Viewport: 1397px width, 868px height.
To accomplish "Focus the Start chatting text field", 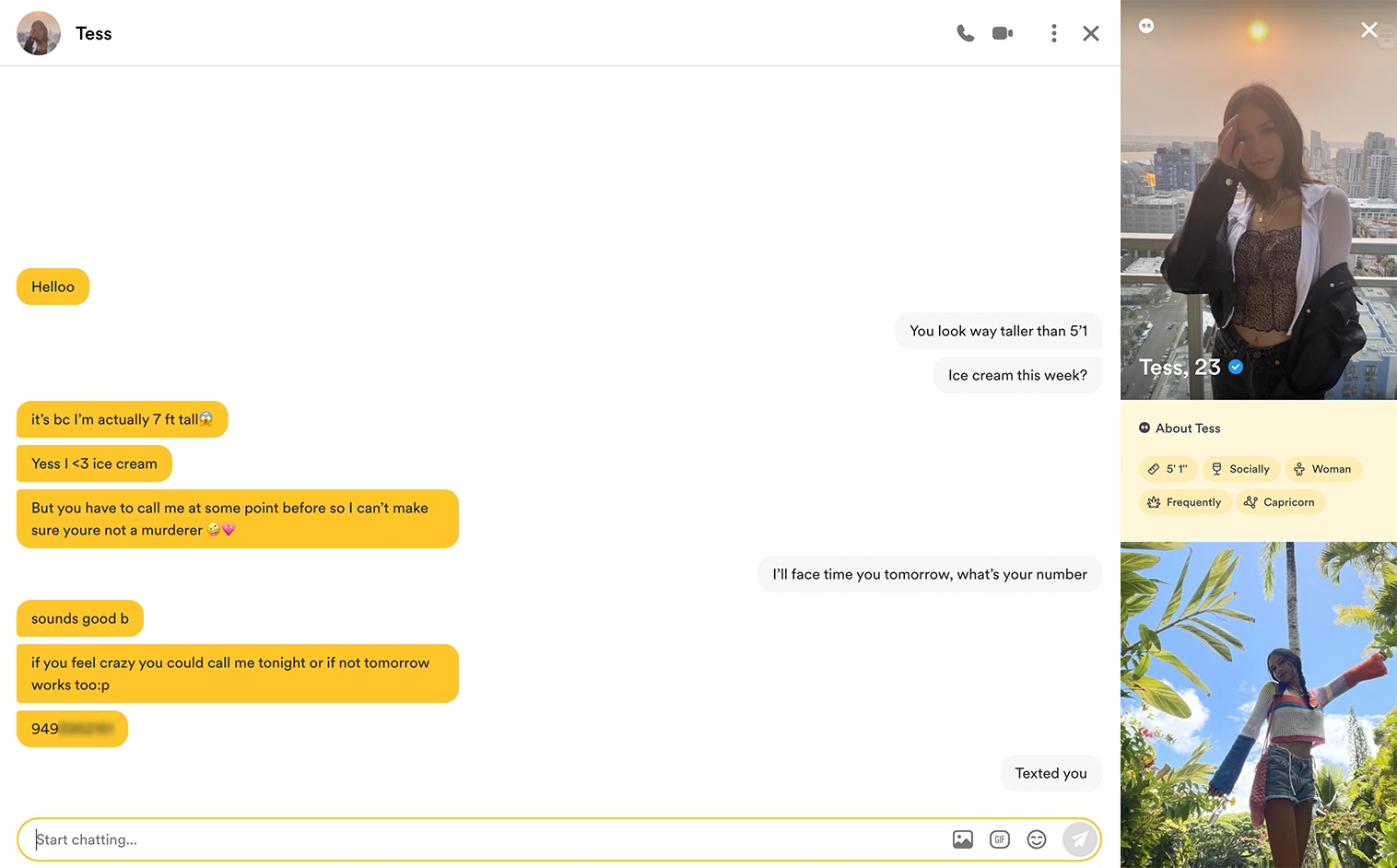I will click(479, 839).
